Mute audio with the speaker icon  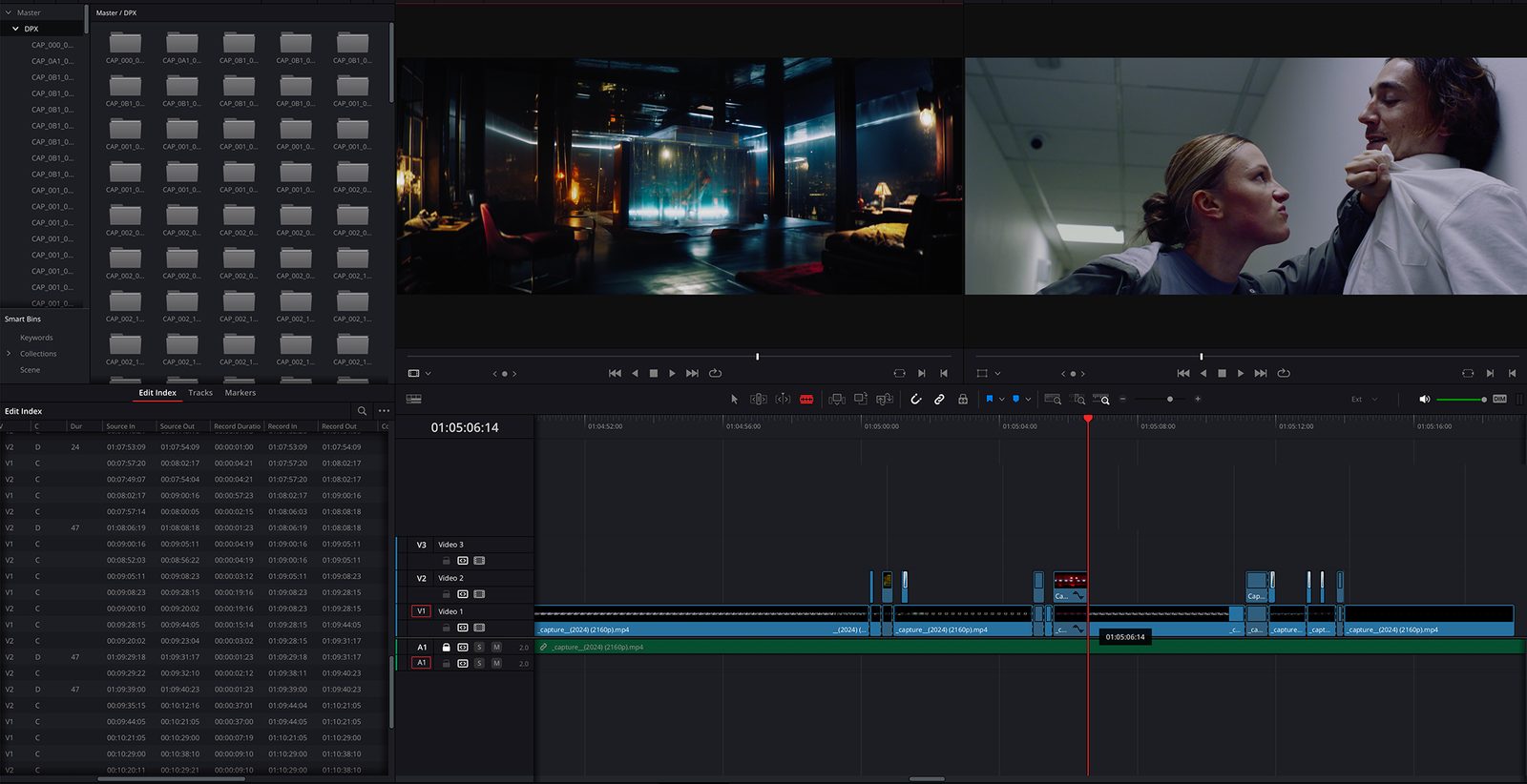[1424, 400]
